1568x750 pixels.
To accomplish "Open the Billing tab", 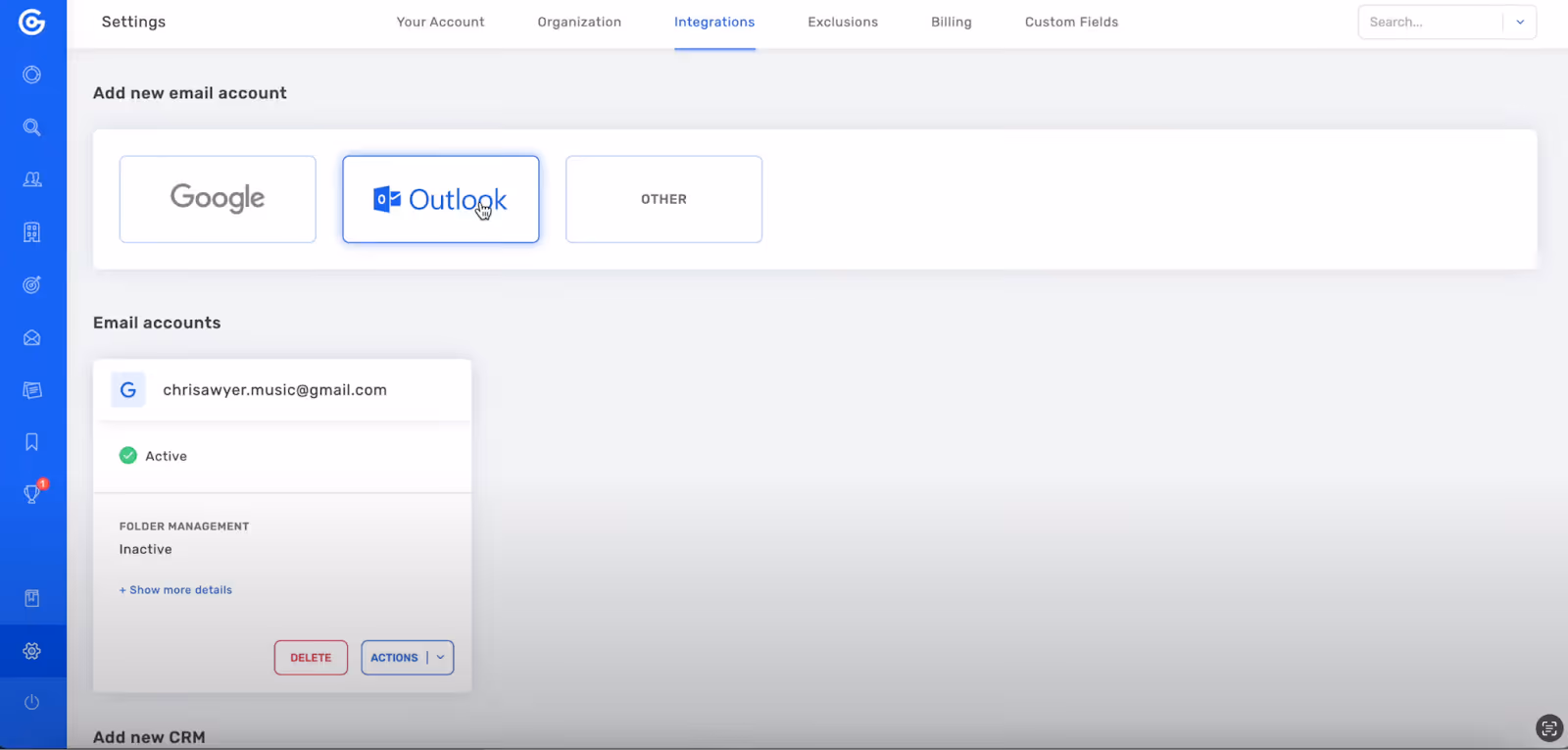I will [952, 22].
